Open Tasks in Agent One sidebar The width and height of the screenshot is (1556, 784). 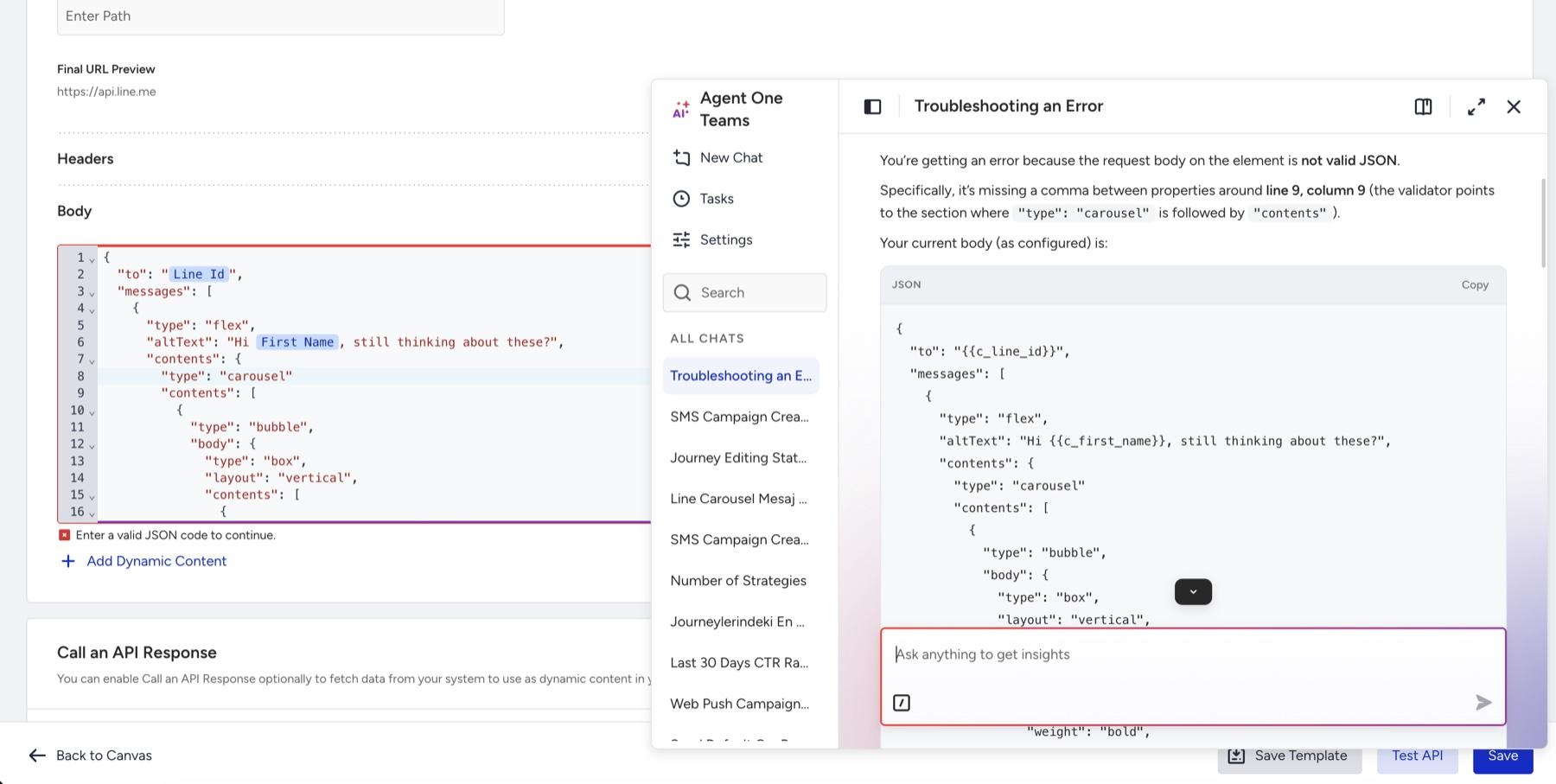703,199
